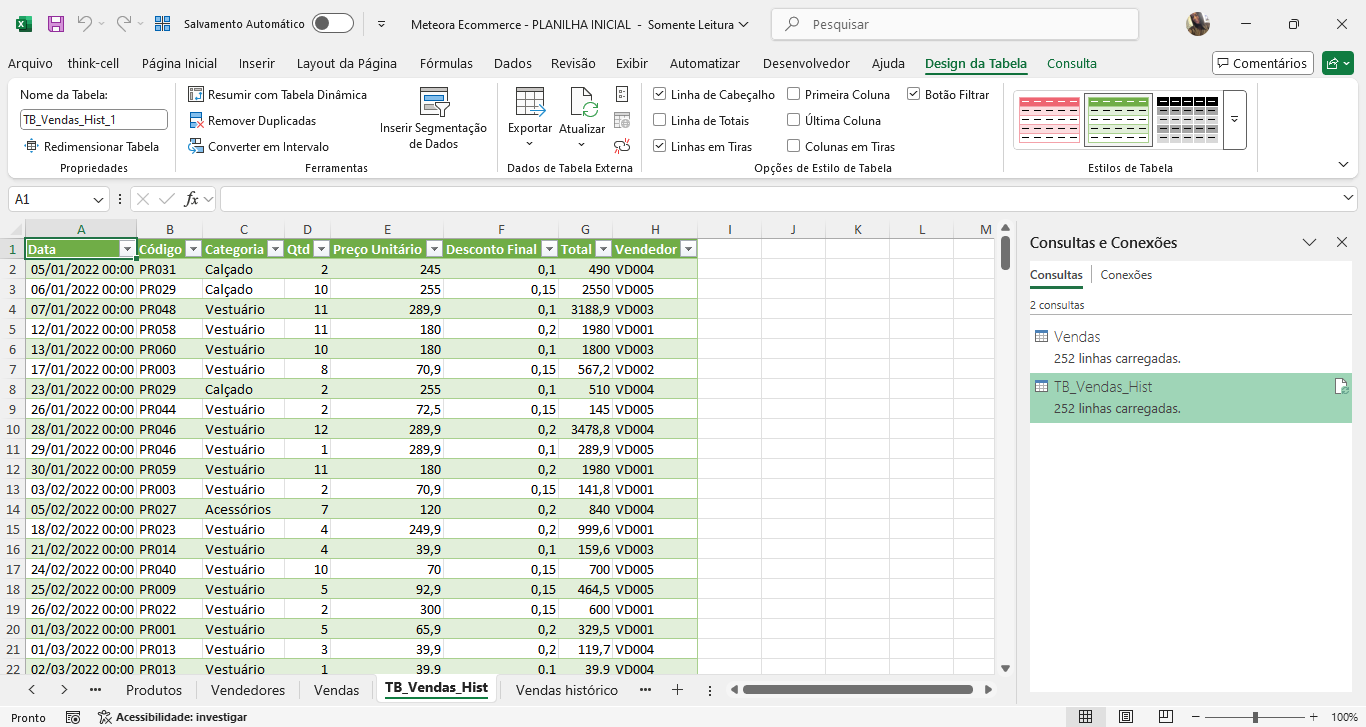Switch to Vendedores sheet tab
1366x727 pixels.
click(248, 690)
